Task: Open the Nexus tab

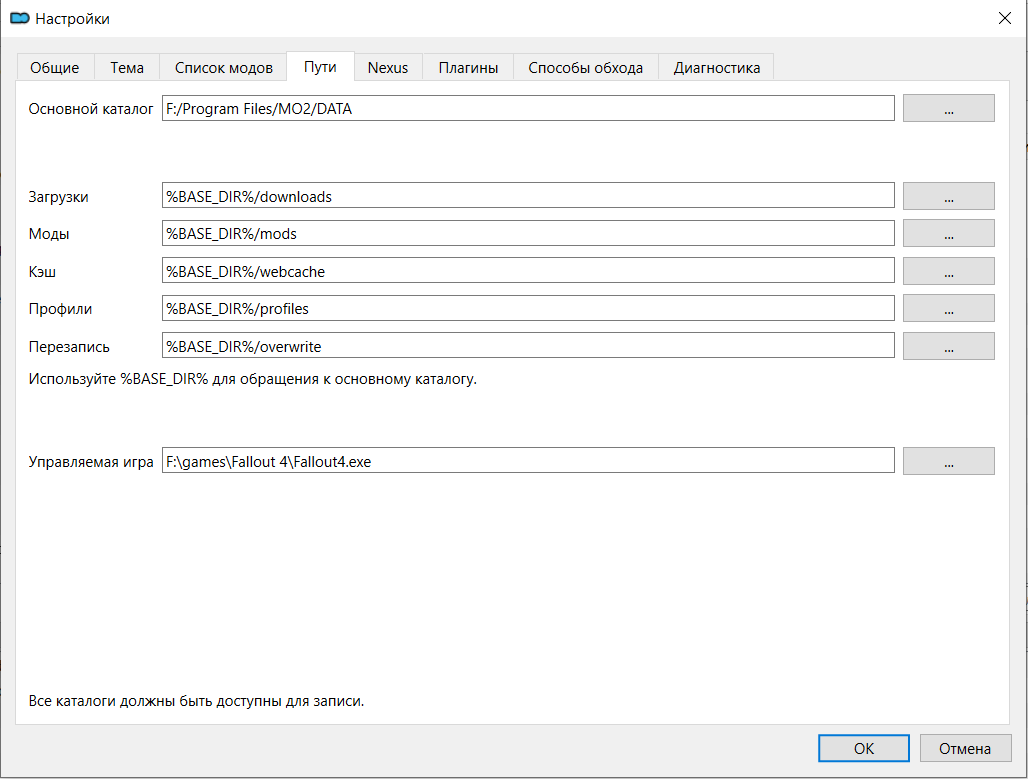Action: click(388, 68)
